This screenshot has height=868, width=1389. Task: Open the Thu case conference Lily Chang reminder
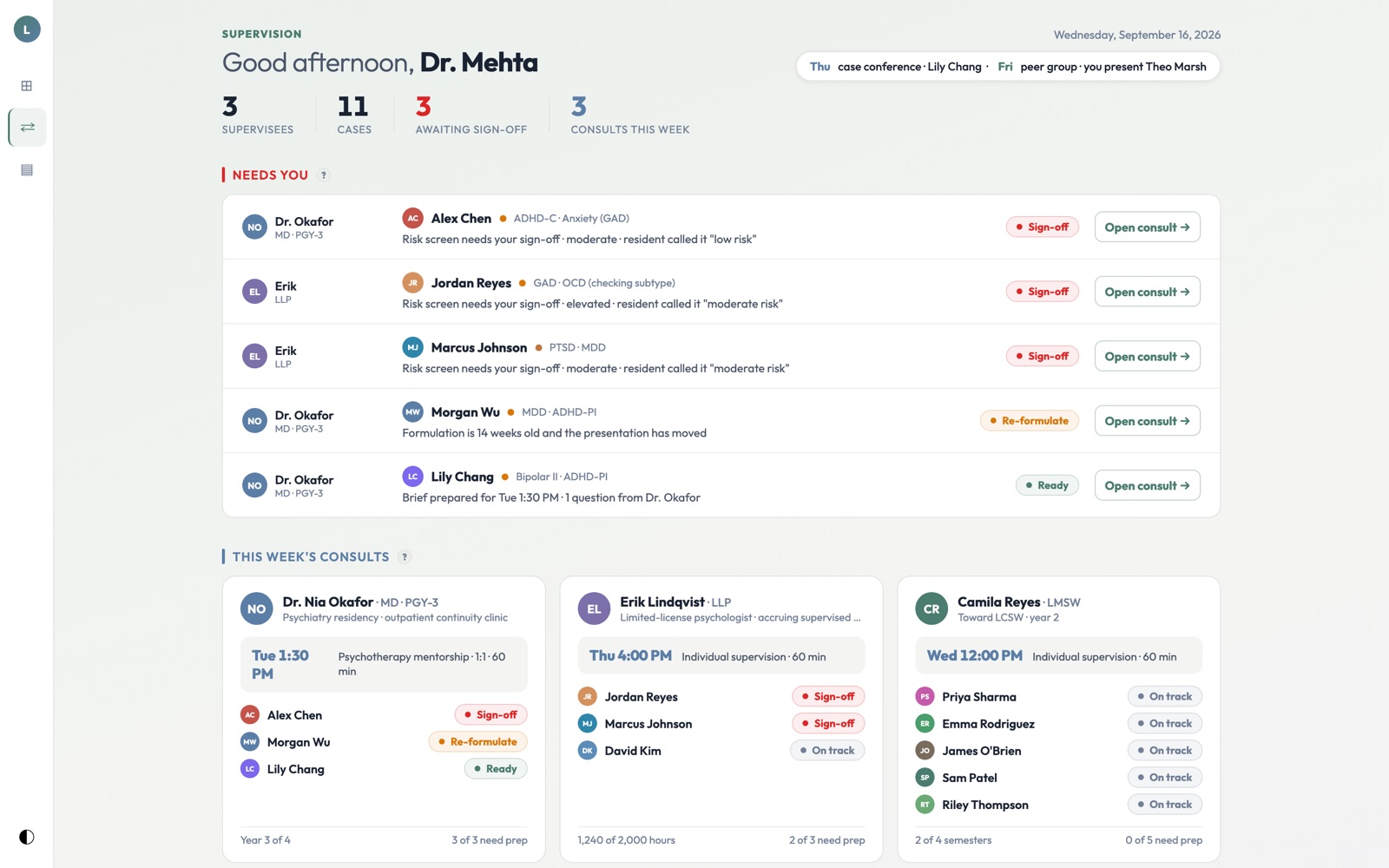[896, 67]
